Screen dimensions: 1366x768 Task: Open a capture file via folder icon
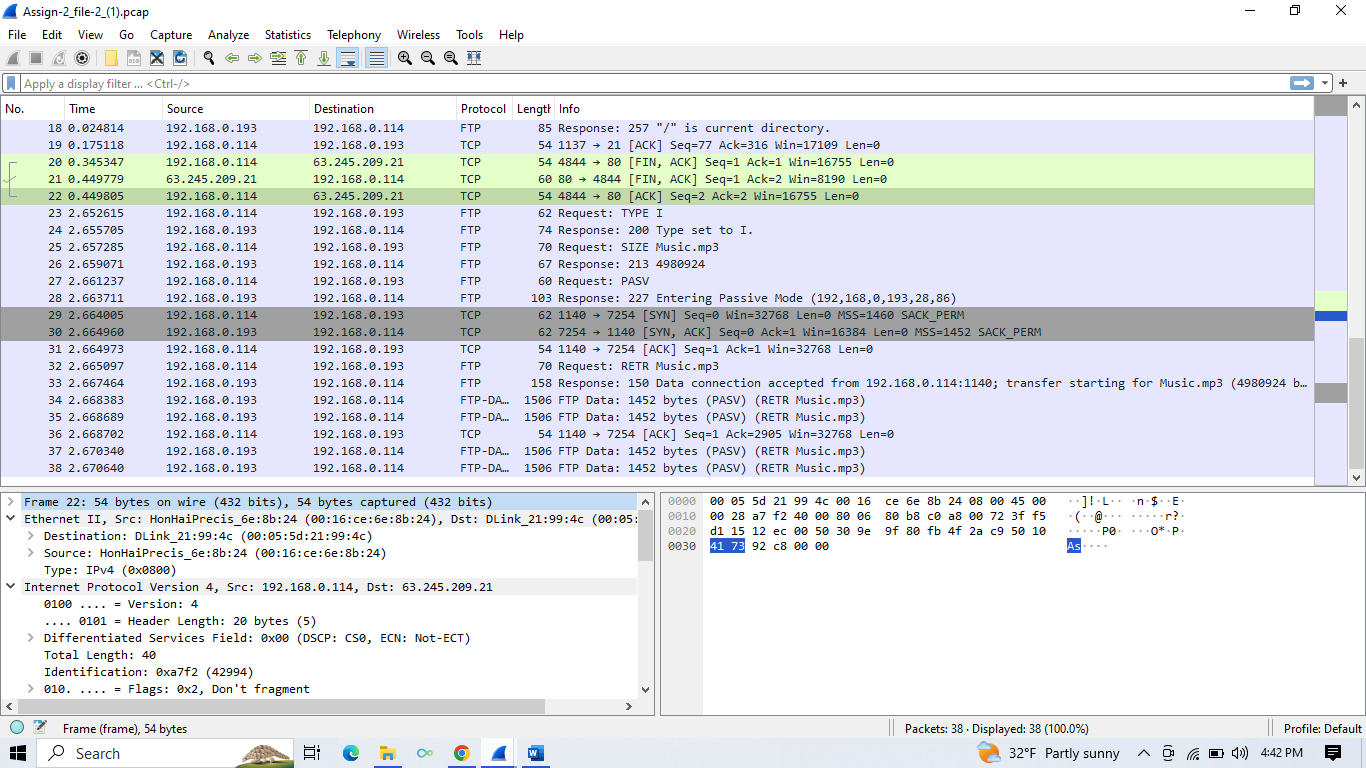(x=111, y=58)
